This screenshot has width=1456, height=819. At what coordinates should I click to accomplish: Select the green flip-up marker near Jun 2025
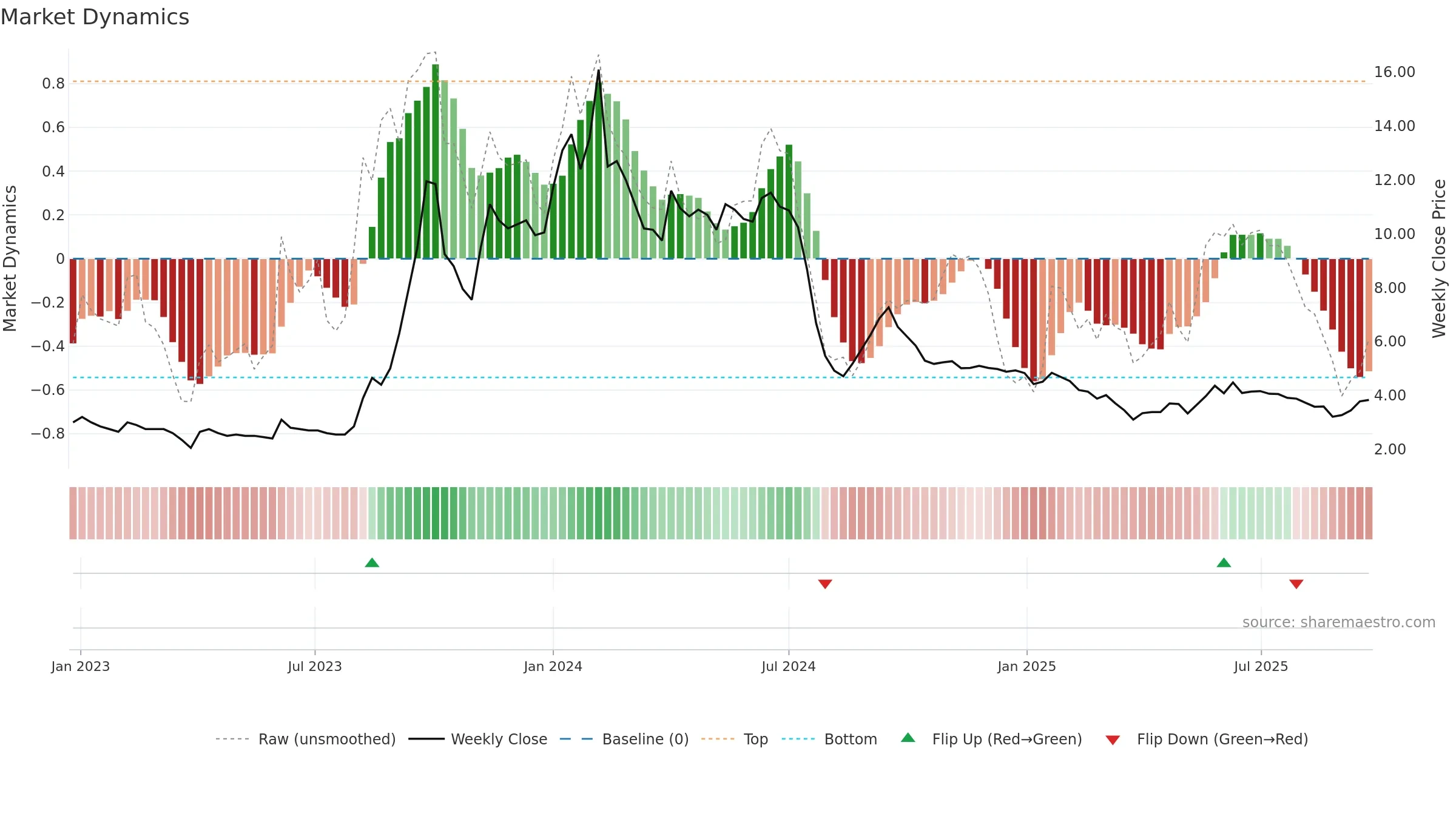click(1224, 562)
